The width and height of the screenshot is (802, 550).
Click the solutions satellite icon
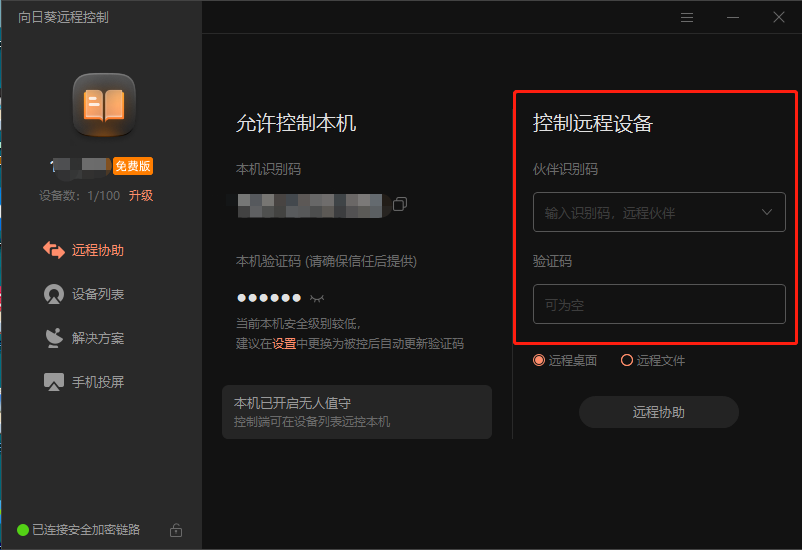pos(54,338)
